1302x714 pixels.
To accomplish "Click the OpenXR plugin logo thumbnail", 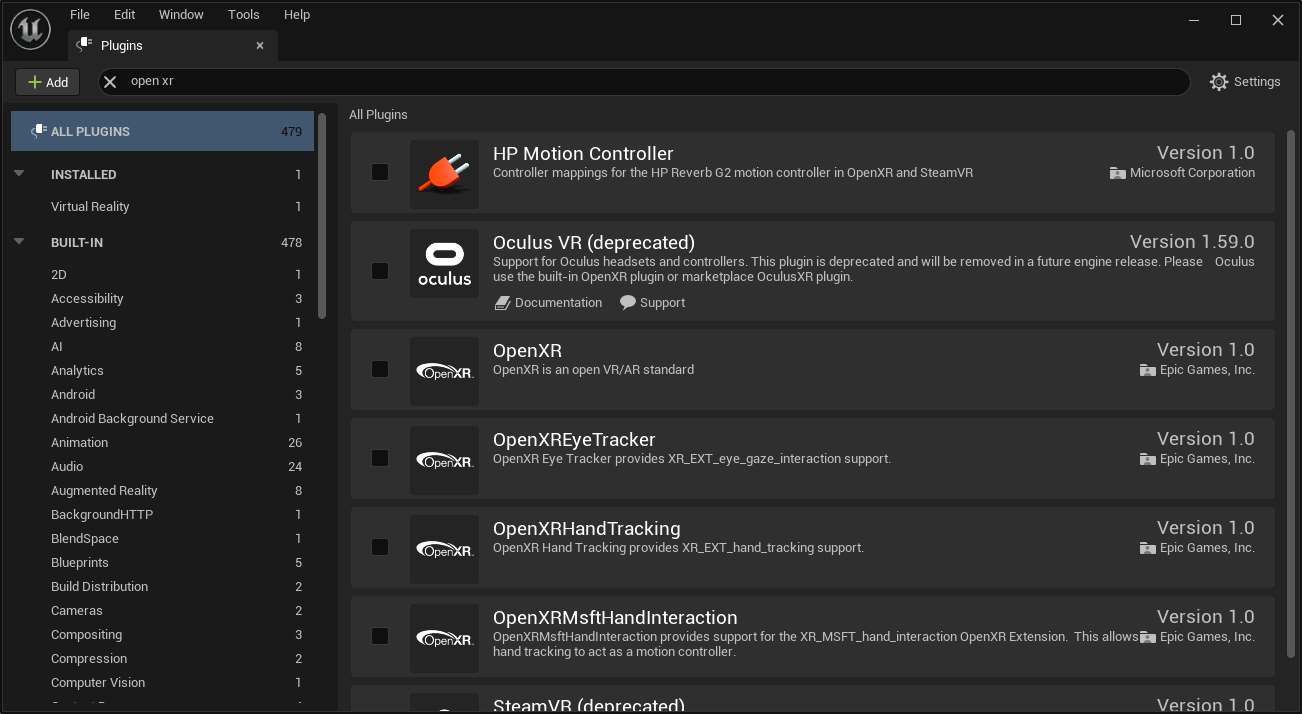I will (444, 371).
